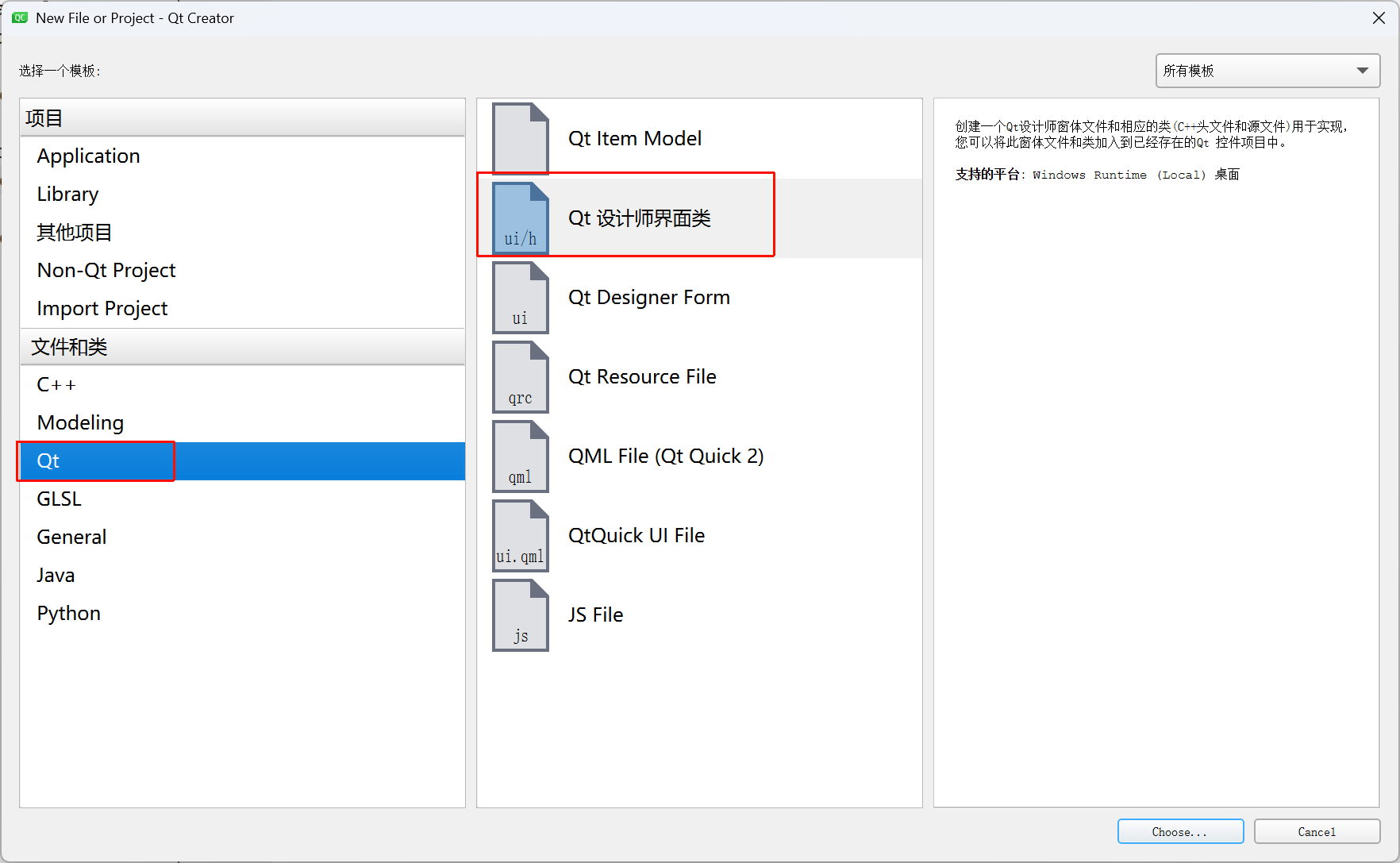Choose the QtQuick UI File label
The image size is (1400, 863).
click(x=637, y=536)
